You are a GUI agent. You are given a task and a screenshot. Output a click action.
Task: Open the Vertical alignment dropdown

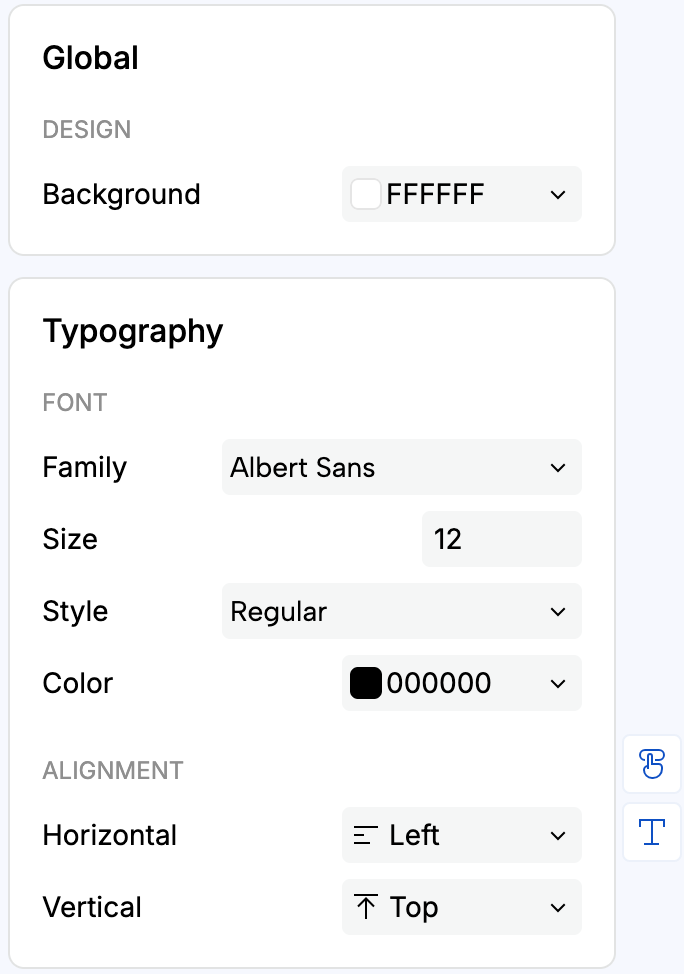click(x=558, y=907)
